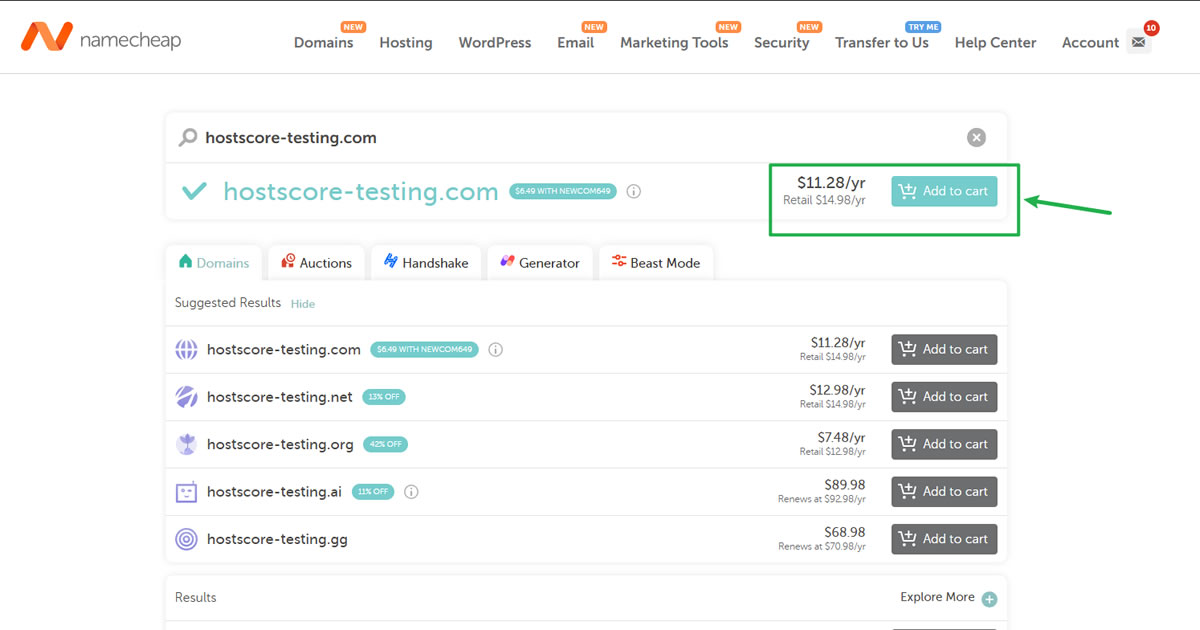
Task: Add hostscore-testing.net to cart
Action: point(944,397)
